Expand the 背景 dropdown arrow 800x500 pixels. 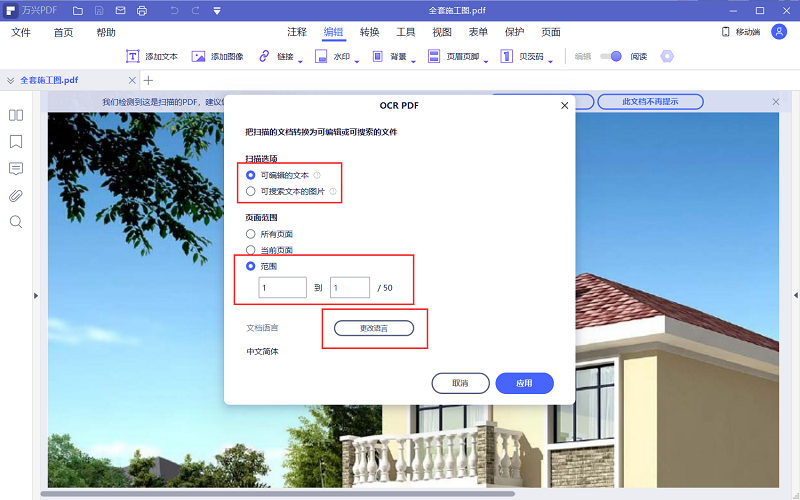[x=413, y=62]
